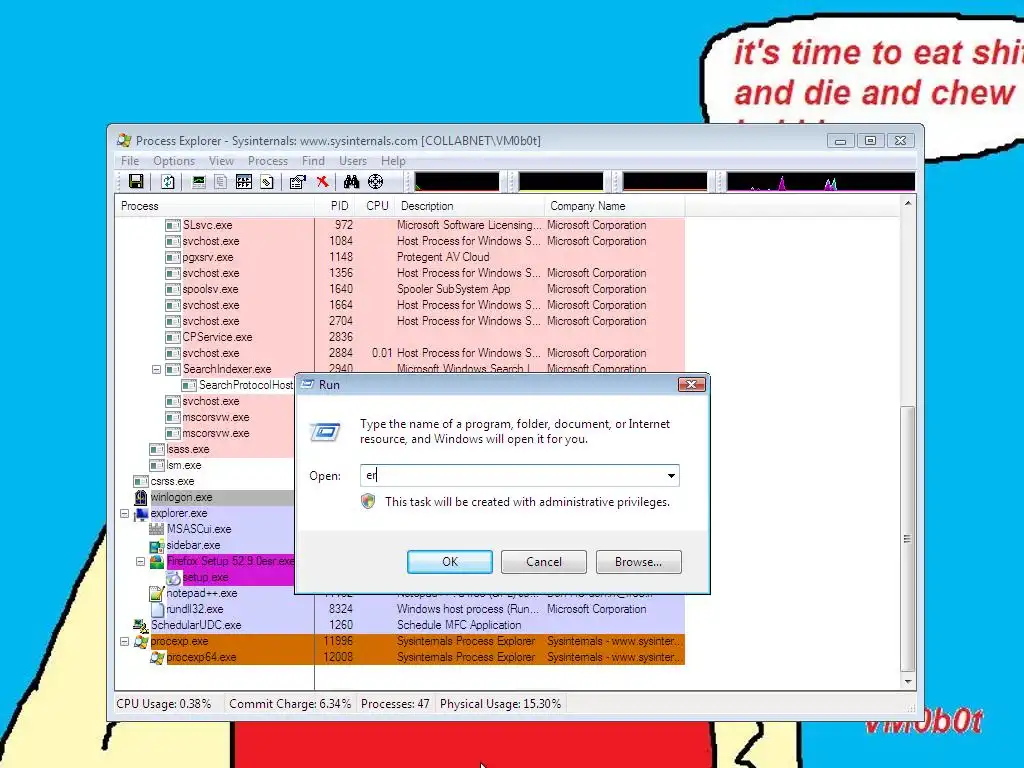Select the SLsvc.exe process row

(400, 225)
